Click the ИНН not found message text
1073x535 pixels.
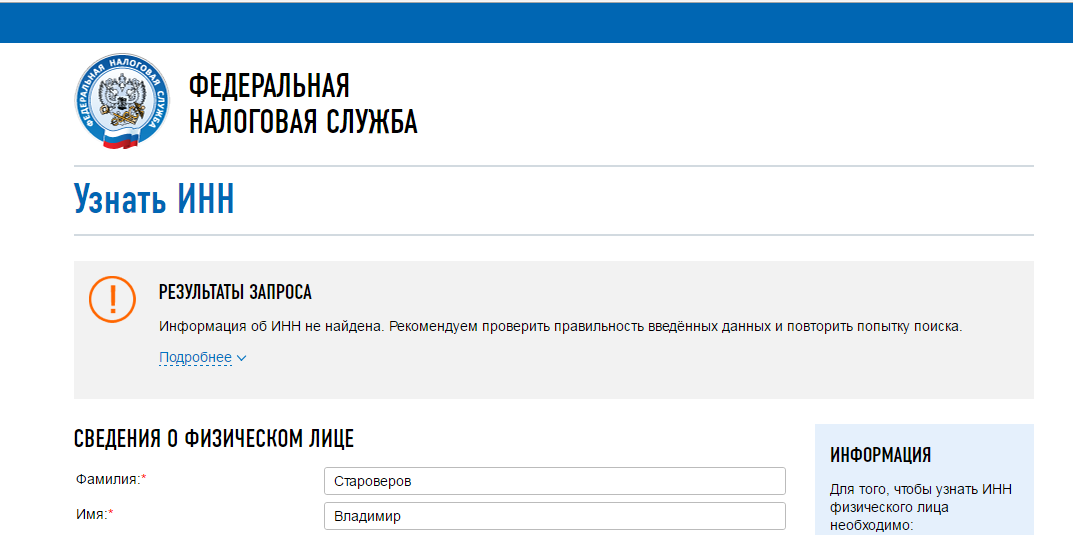[x=560, y=327]
